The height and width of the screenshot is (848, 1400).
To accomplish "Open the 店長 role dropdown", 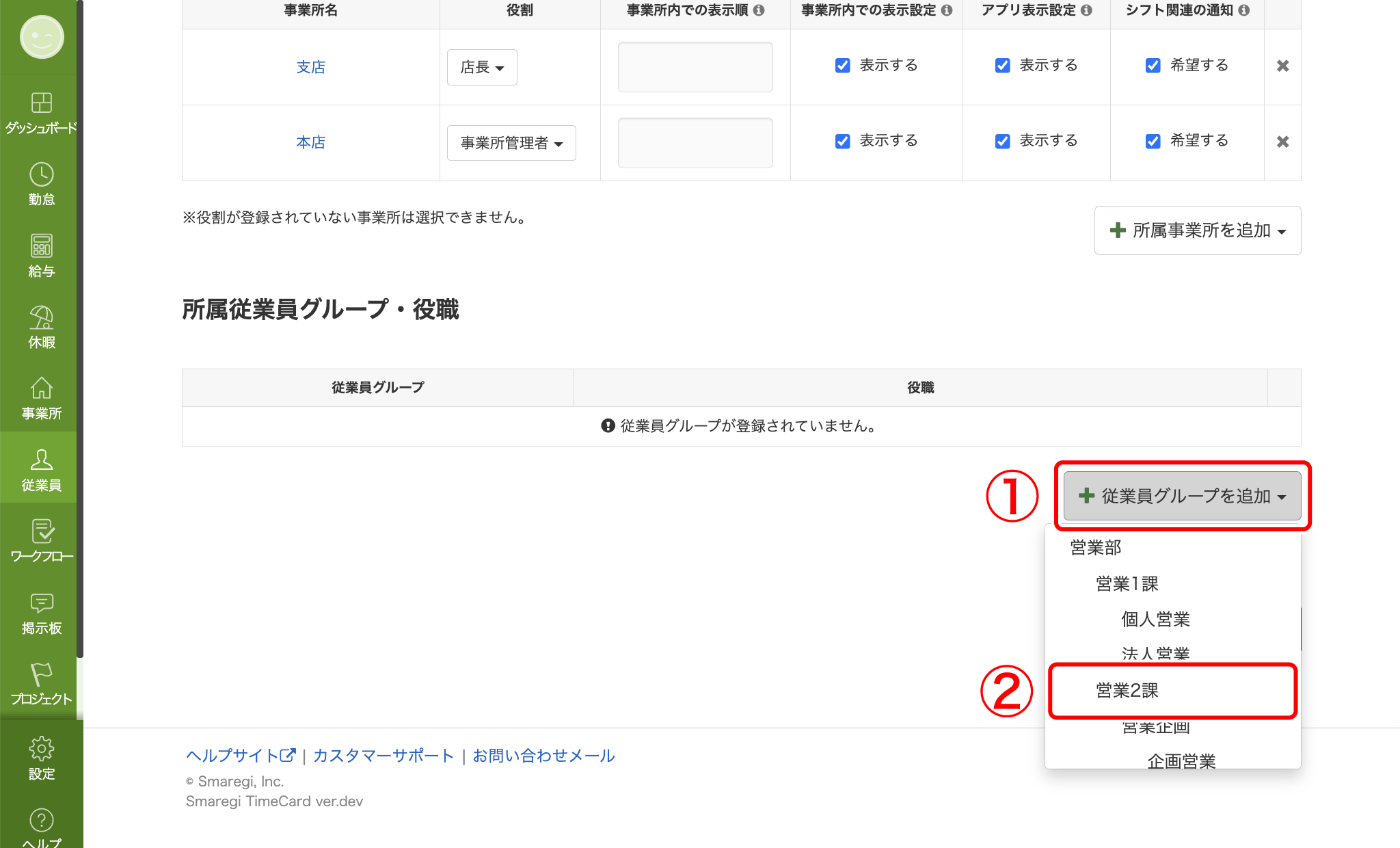I will tap(482, 67).
